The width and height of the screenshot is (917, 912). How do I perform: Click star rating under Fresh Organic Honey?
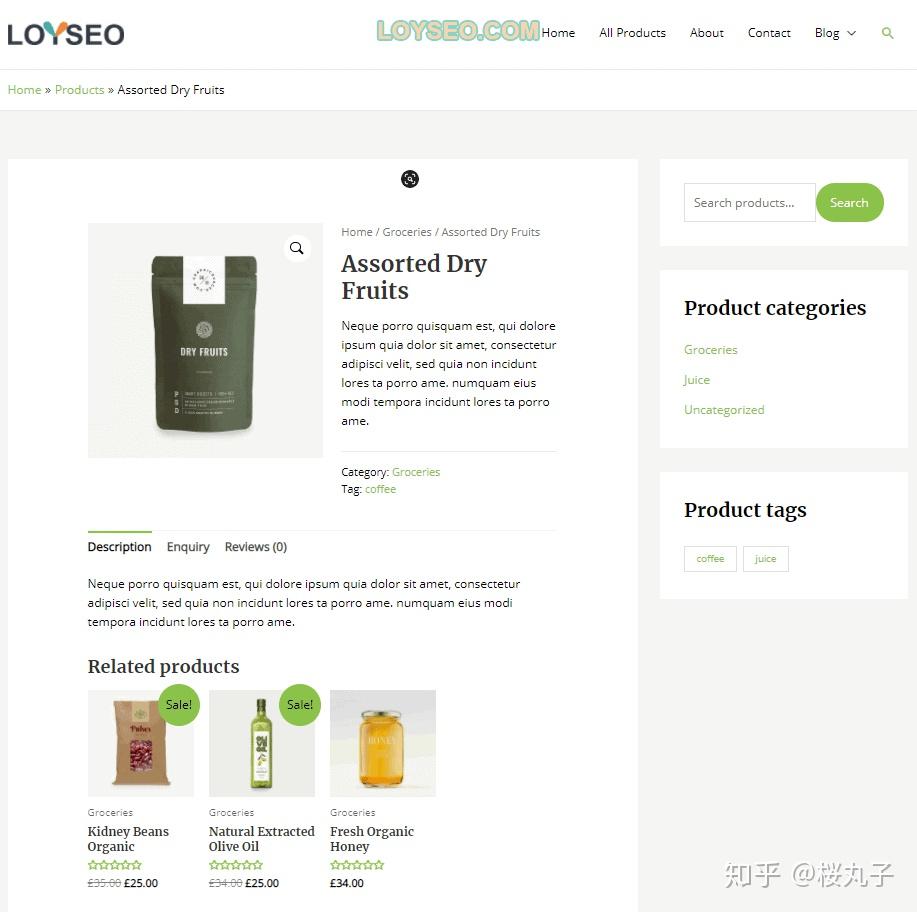click(357, 865)
